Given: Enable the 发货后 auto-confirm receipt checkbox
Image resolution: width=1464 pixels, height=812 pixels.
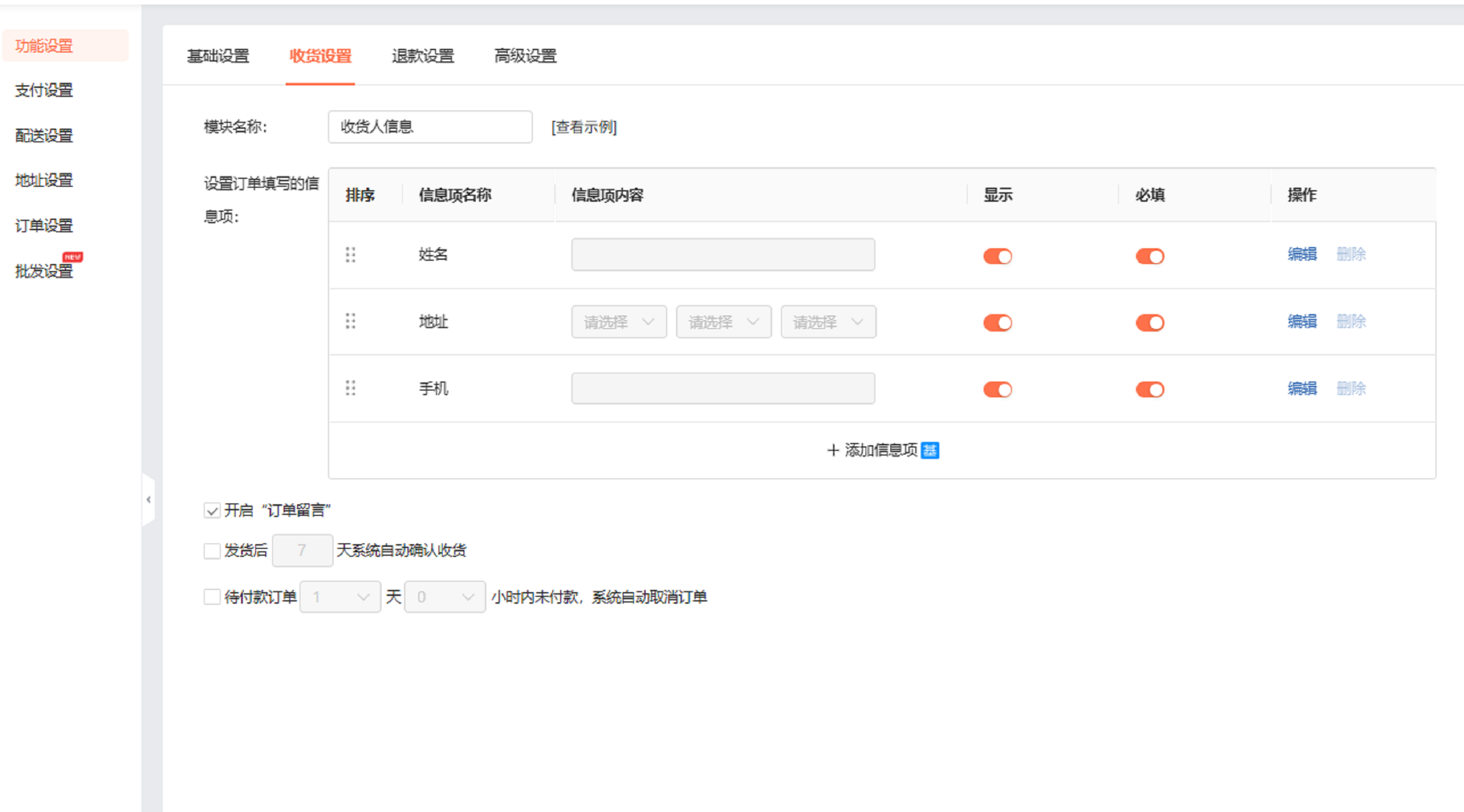Looking at the screenshot, I should coord(212,551).
